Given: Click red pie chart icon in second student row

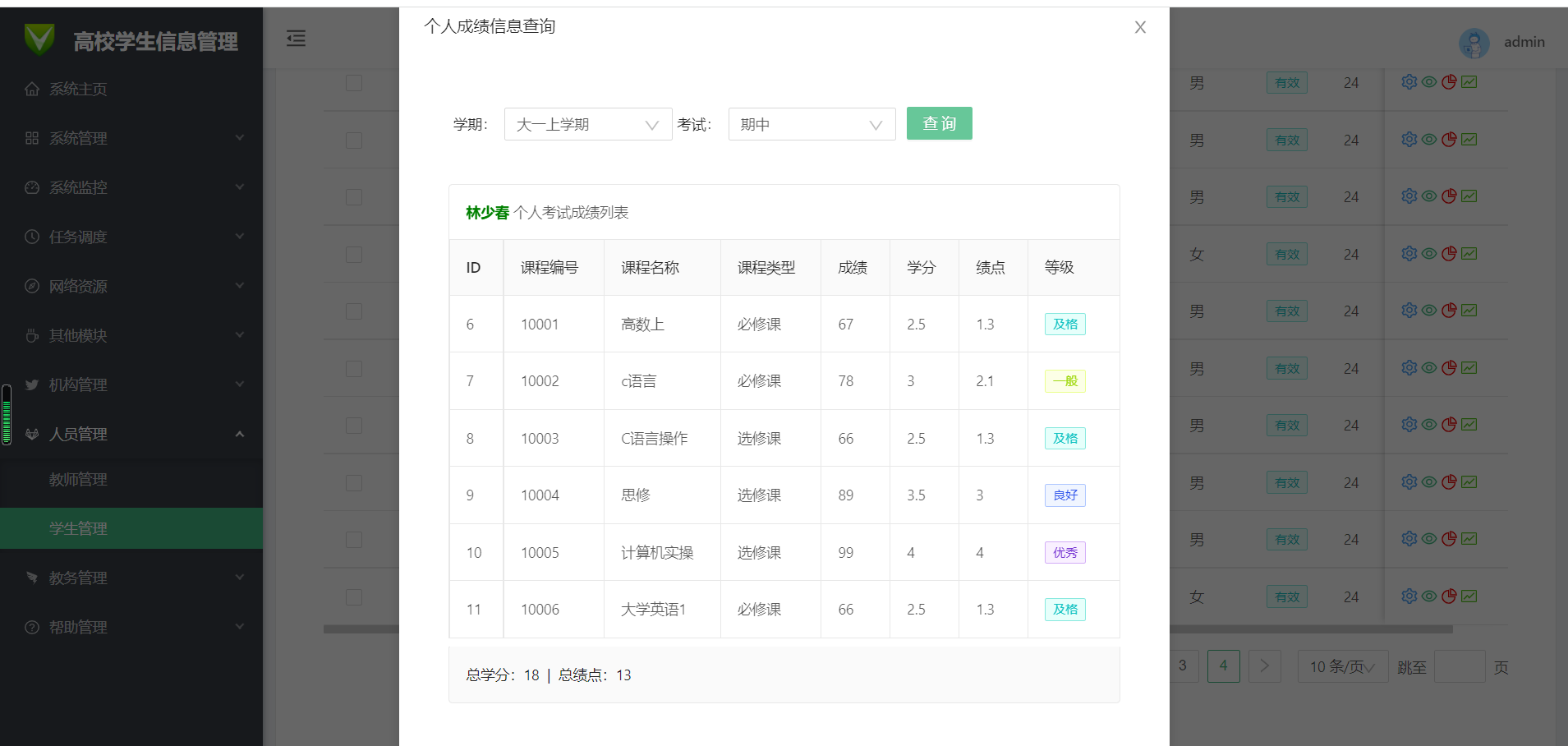Looking at the screenshot, I should click(x=1449, y=139).
